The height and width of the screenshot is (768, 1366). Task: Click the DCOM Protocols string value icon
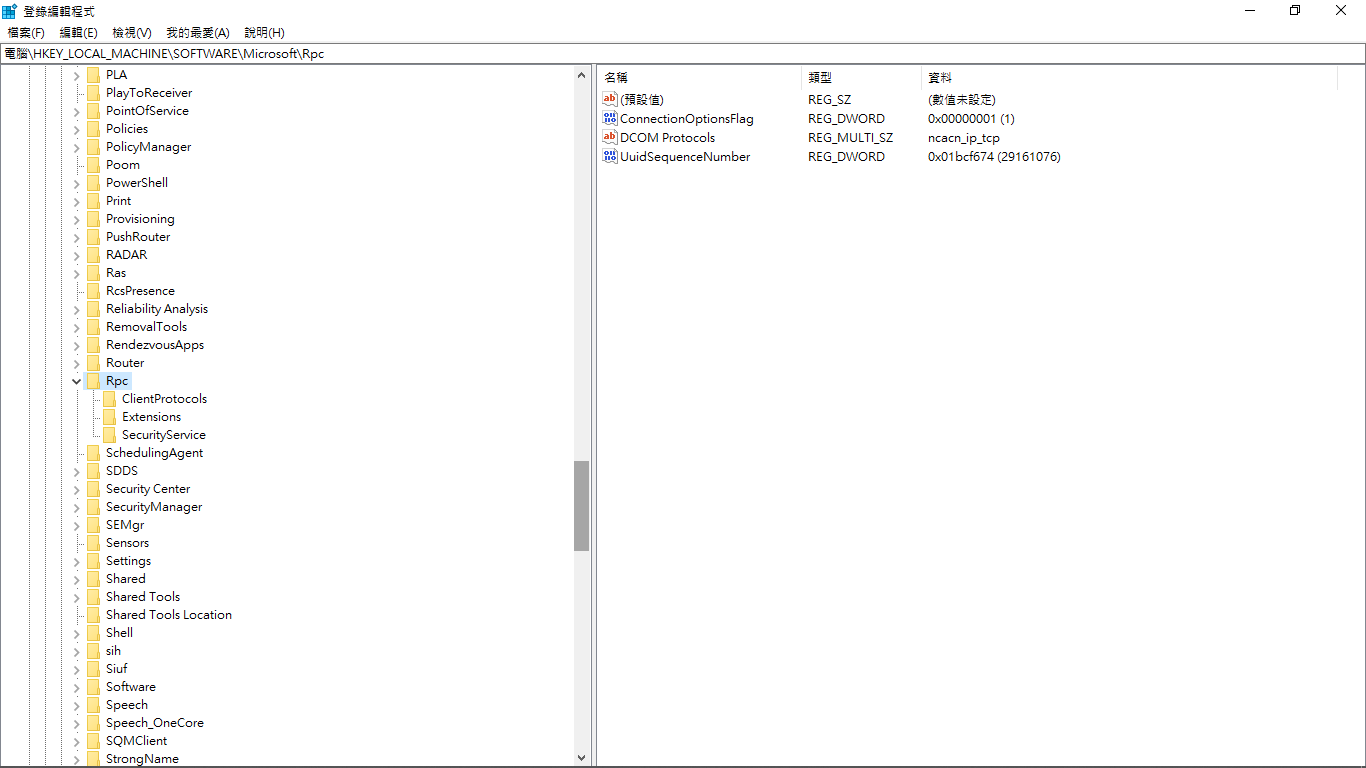coord(610,137)
